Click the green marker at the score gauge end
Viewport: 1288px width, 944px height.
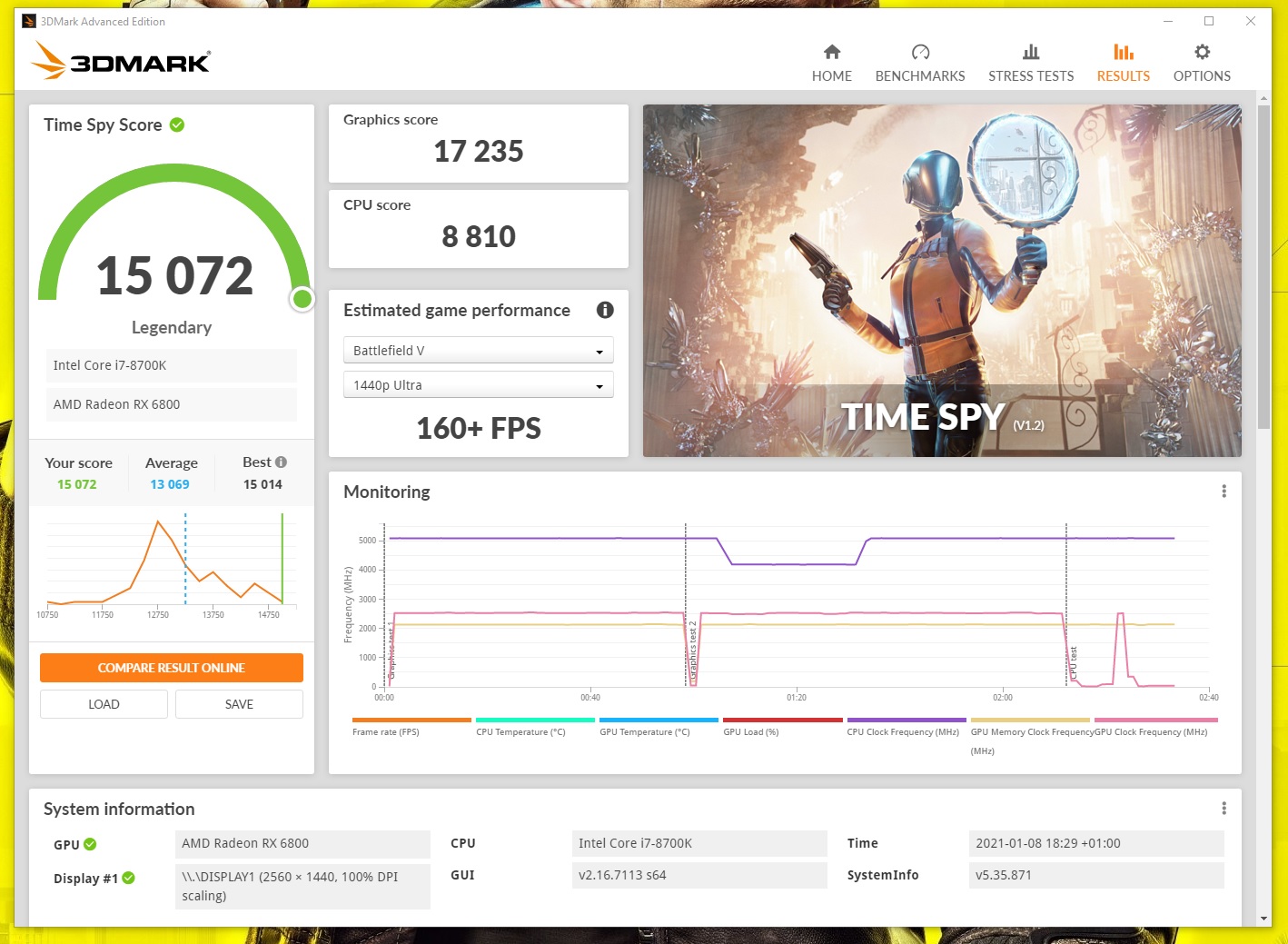302,298
